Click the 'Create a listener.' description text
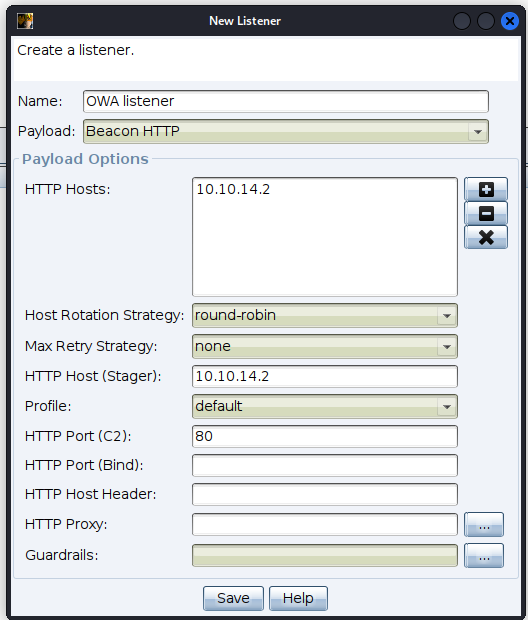 76,50
